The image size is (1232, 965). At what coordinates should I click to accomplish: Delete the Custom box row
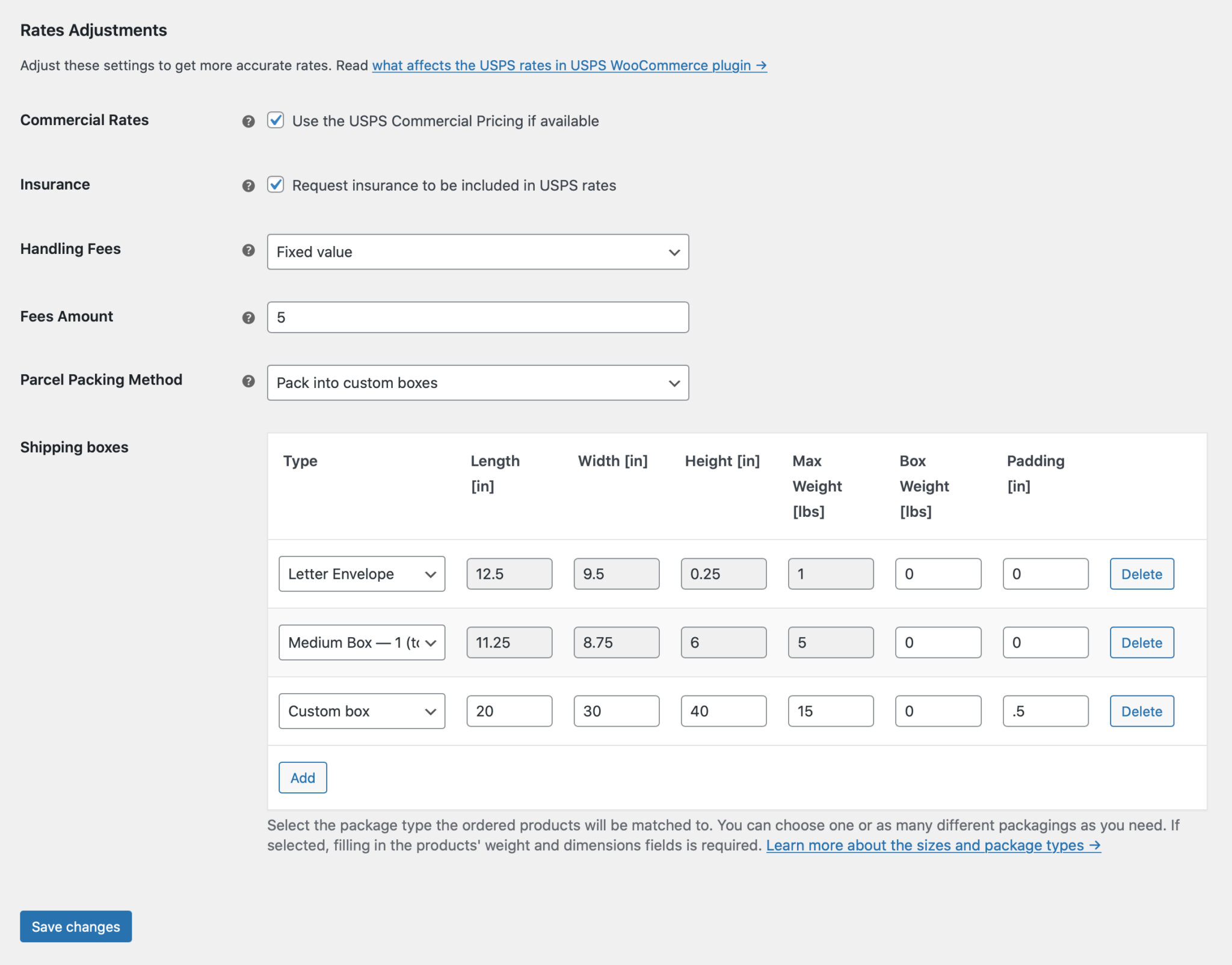pyautogui.click(x=1141, y=711)
